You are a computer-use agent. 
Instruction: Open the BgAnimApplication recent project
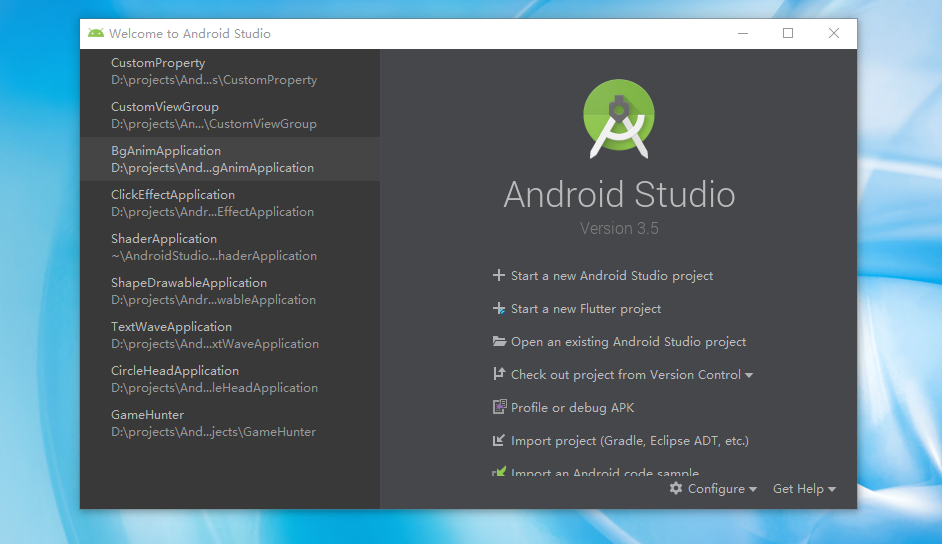point(229,159)
